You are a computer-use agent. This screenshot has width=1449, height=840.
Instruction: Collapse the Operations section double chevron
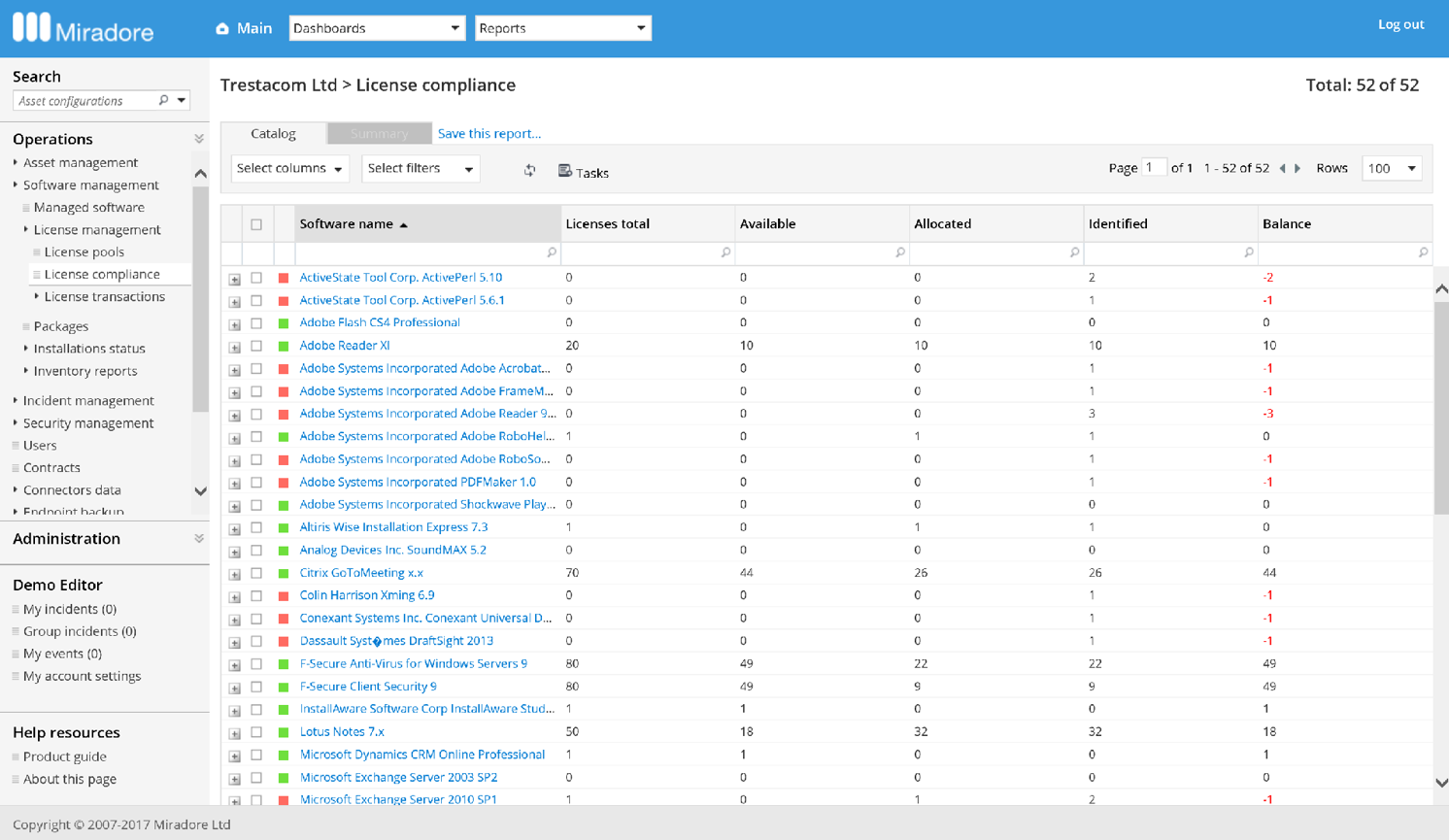point(199,139)
